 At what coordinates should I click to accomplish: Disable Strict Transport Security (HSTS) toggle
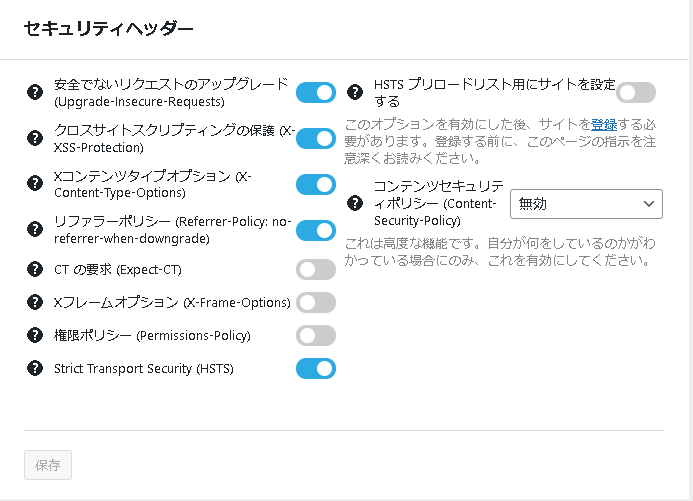pyautogui.click(x=316, y=368)
